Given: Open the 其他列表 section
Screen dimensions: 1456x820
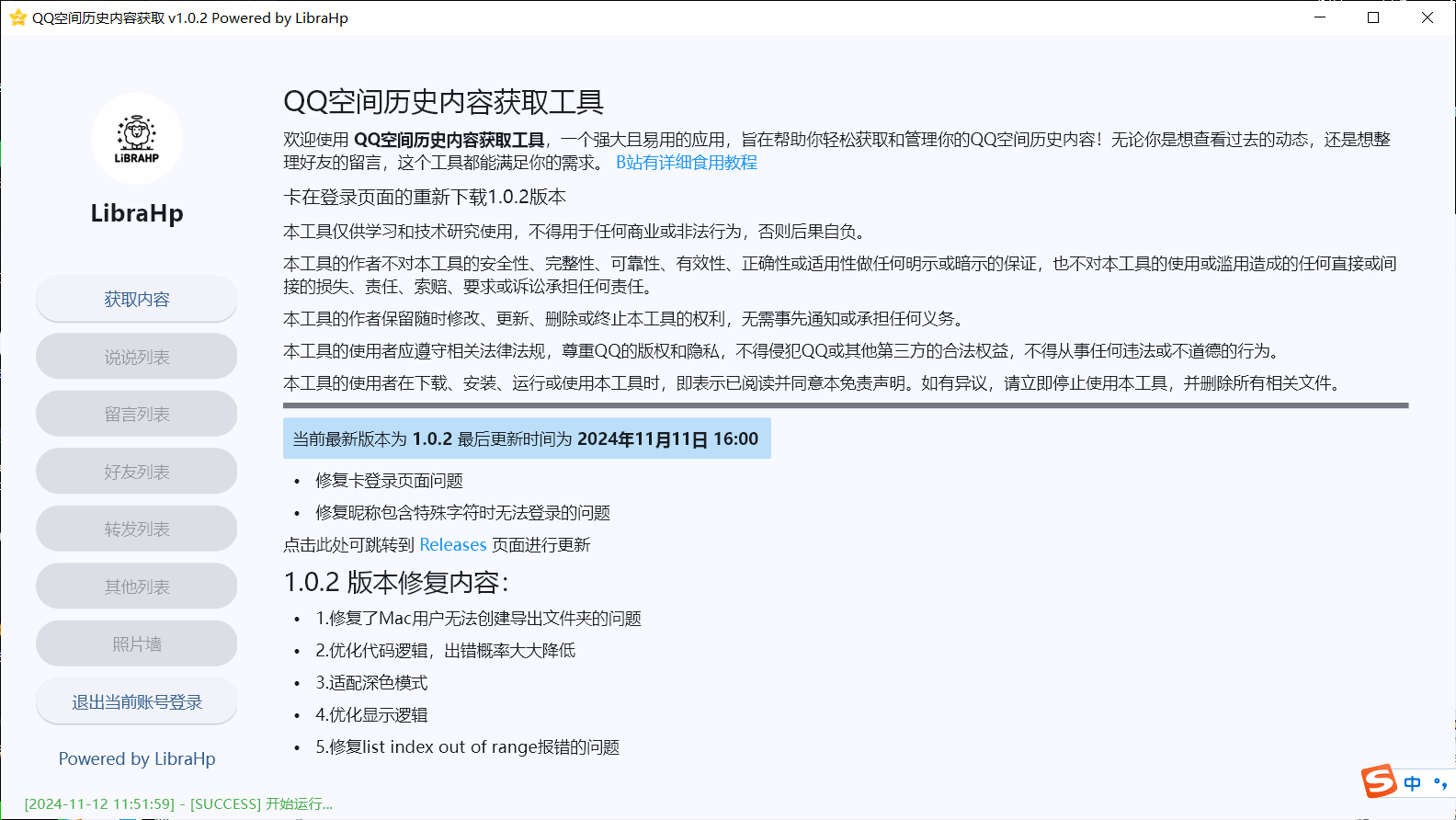Looking at the screenshot, I should point(137,587).
